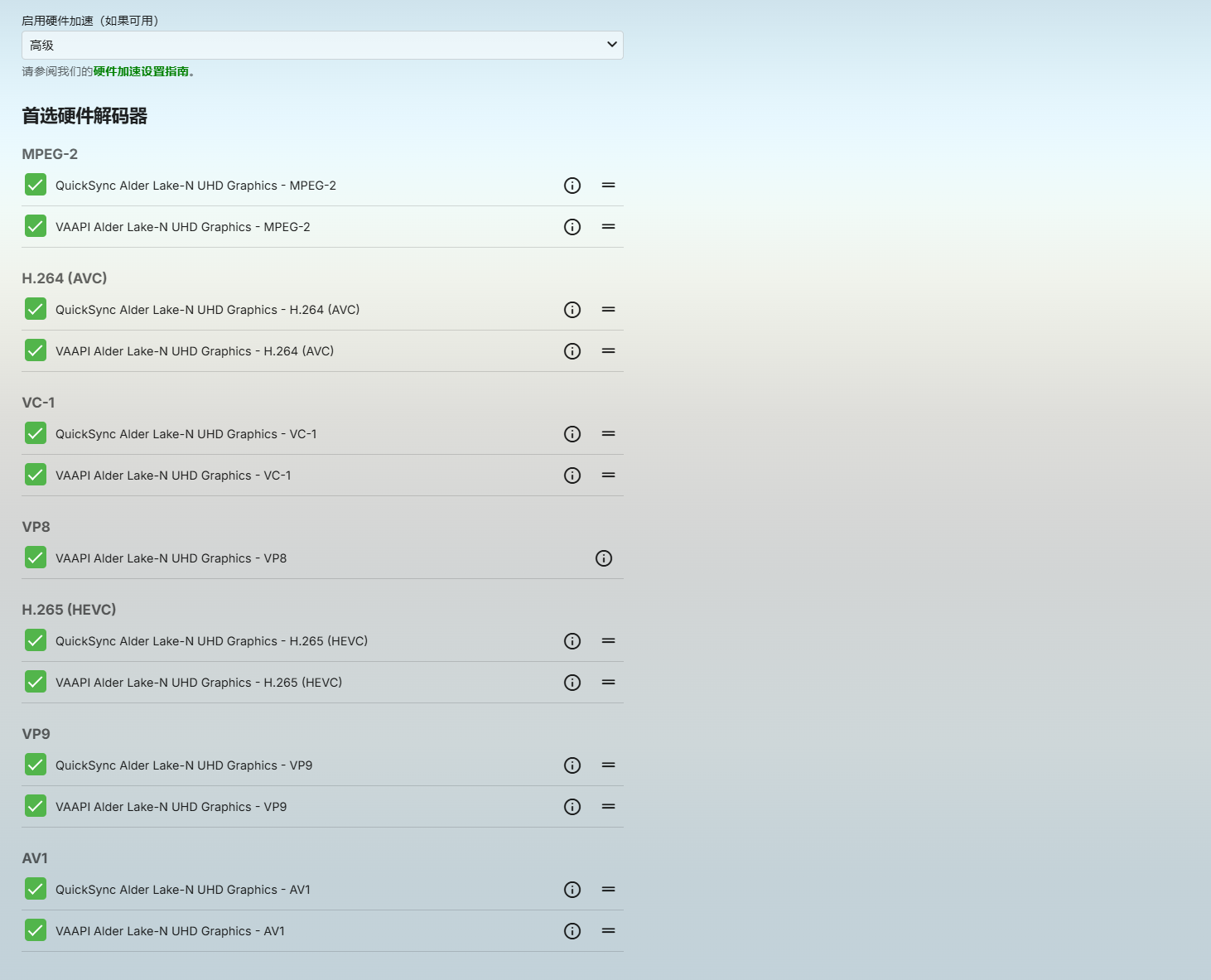Disable the VAAPI VP8 decoder checkbox
The image size is (1211, 980).
pos(36,558)
